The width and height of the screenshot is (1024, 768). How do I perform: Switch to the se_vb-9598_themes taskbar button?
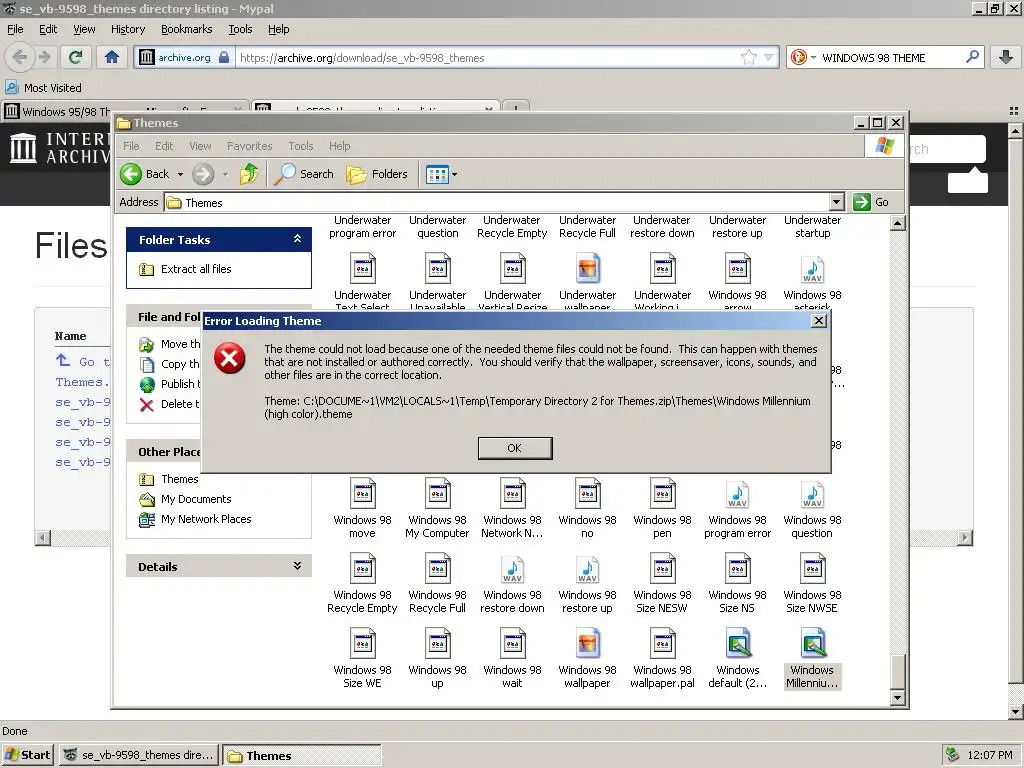tap(139, 755)
